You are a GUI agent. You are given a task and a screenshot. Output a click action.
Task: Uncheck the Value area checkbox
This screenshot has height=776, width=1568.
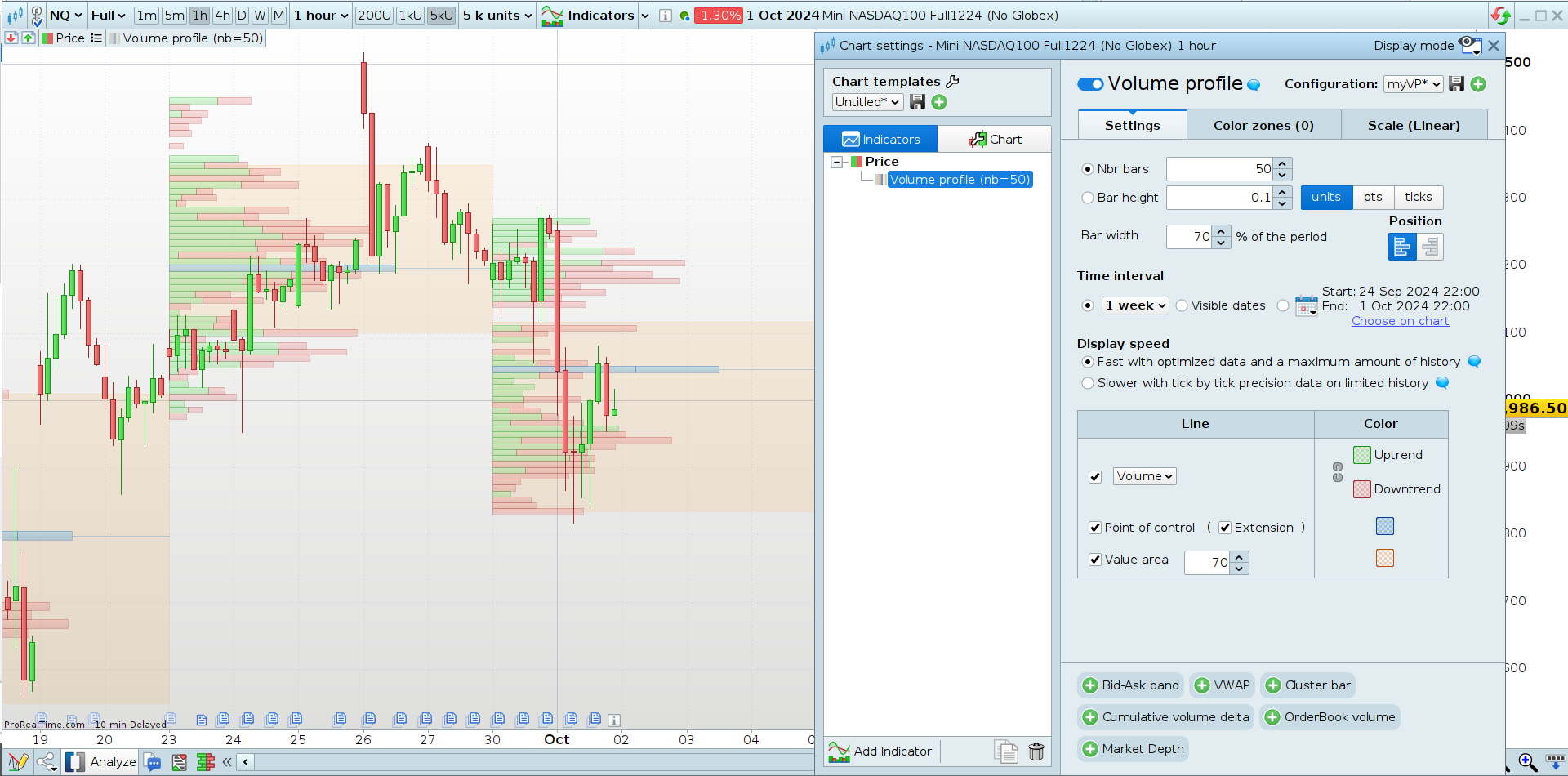1095,560
